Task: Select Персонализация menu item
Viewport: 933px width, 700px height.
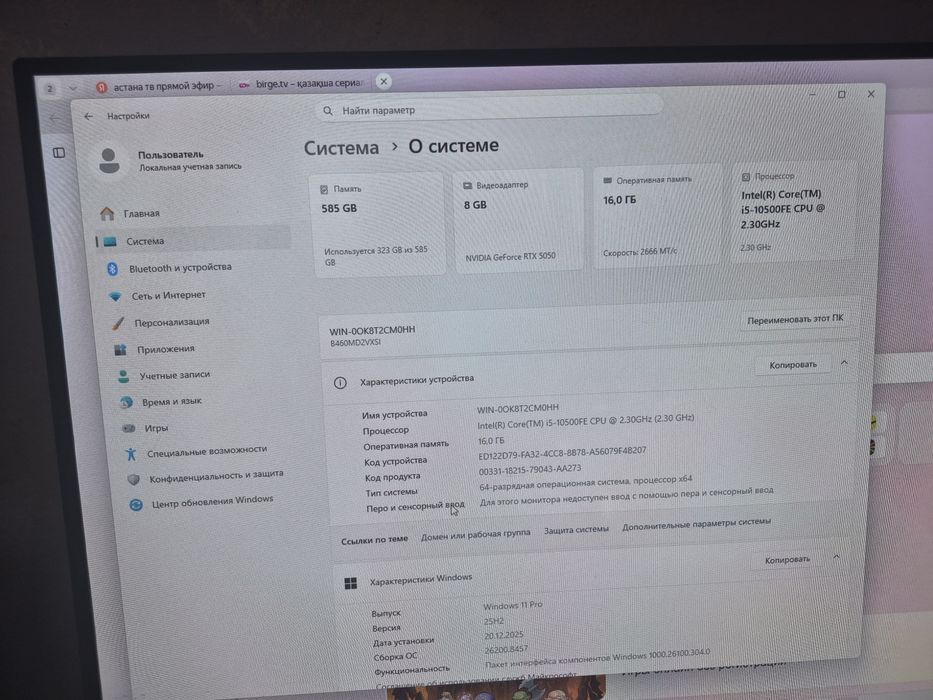Action: tap(172, 322)
